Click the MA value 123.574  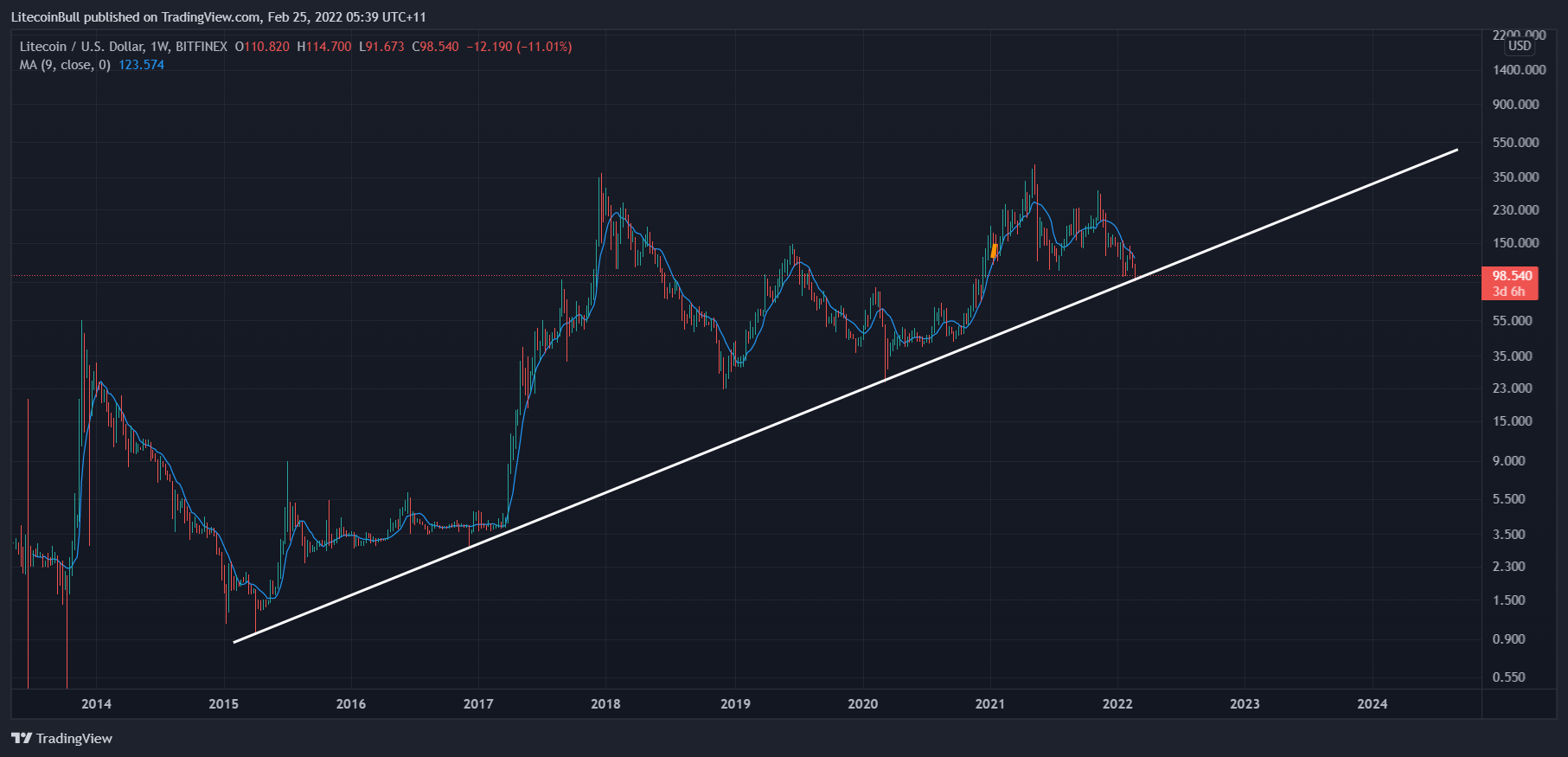(141, 65)
